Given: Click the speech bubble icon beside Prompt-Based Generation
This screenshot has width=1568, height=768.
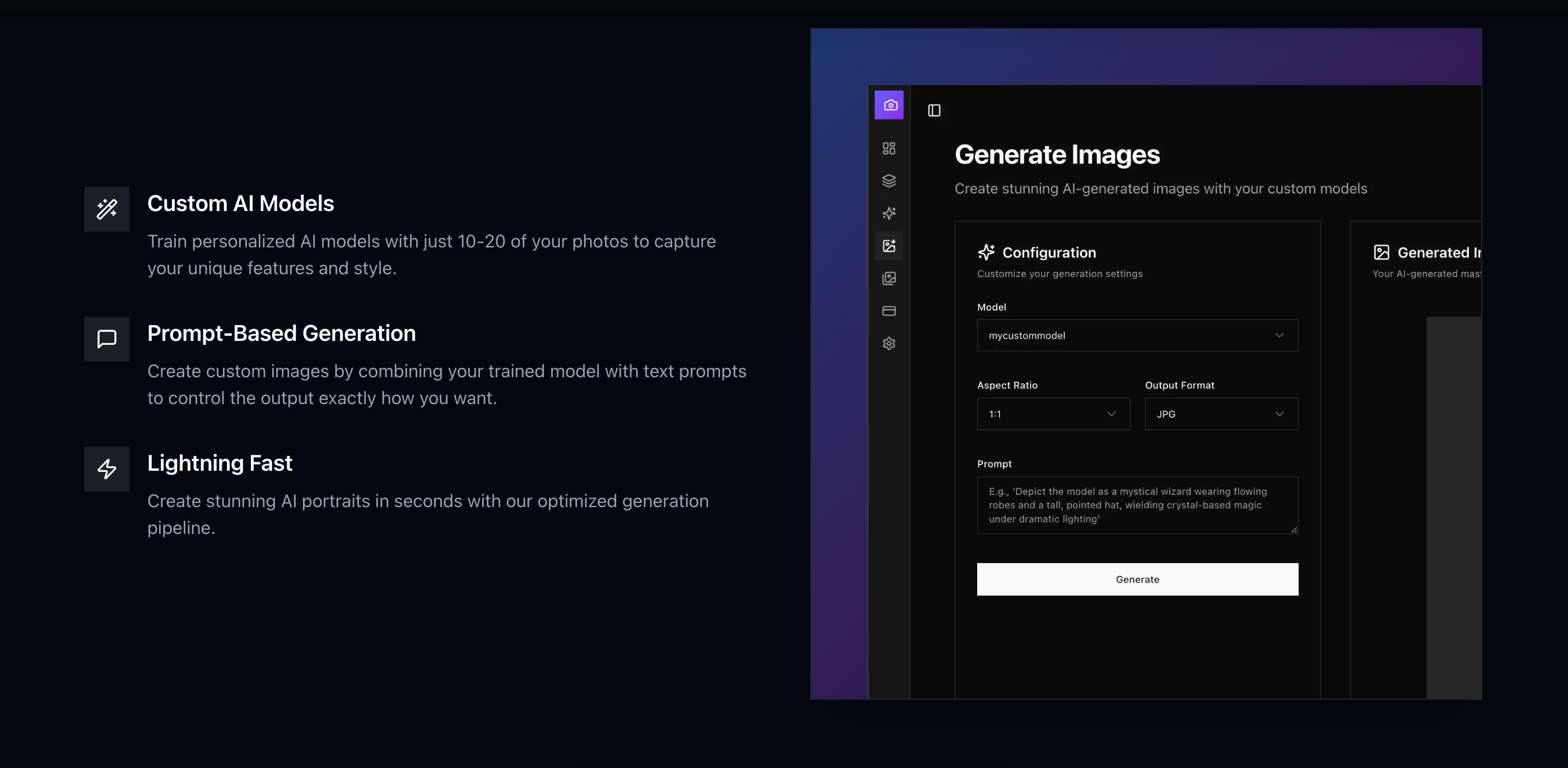Looking at the screenshot, I should 106,339.
